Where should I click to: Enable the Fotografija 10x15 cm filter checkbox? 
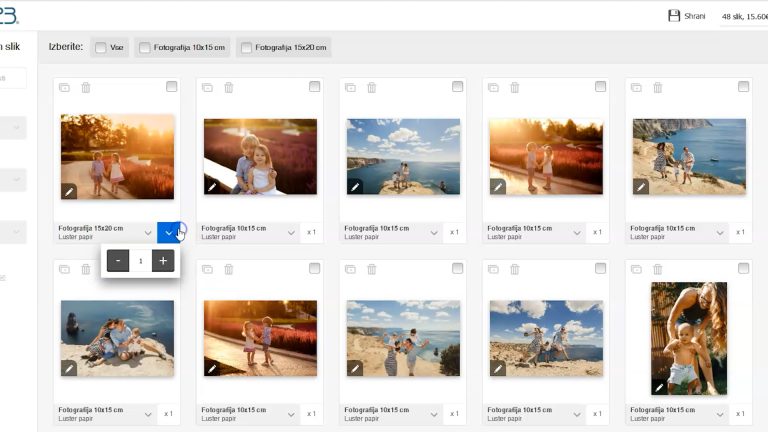tap(145, 47)
